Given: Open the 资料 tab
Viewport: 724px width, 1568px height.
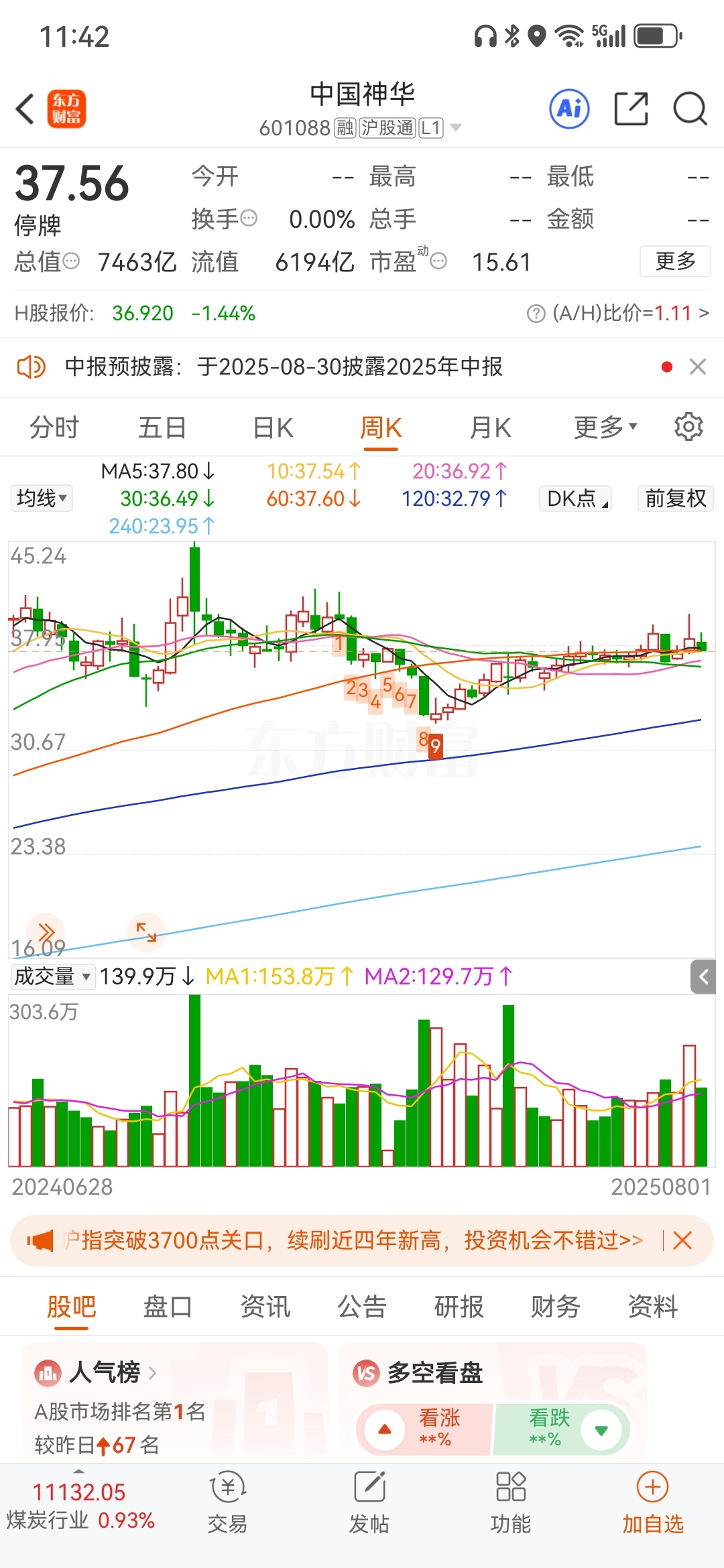Looking at the screenshot, I should [x=653, y=1306].
